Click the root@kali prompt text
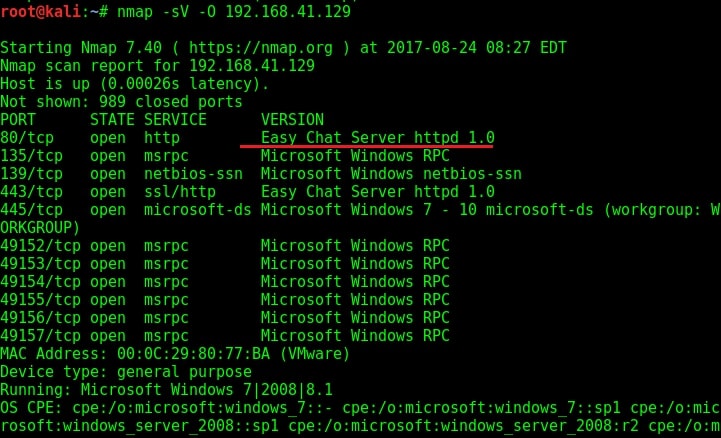Image resolution: width=721 pixels, height=438 pixels. pos(40,11)
